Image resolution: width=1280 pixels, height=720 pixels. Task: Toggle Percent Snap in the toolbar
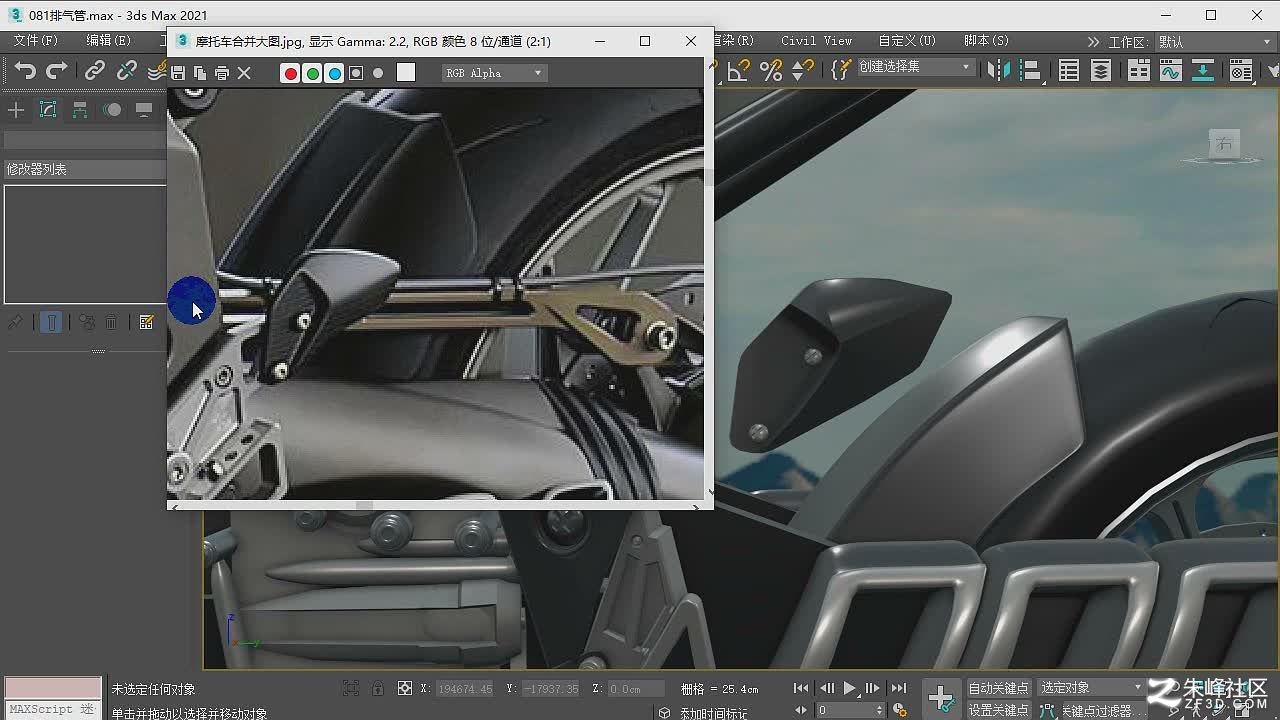click(x=770, y=70)
